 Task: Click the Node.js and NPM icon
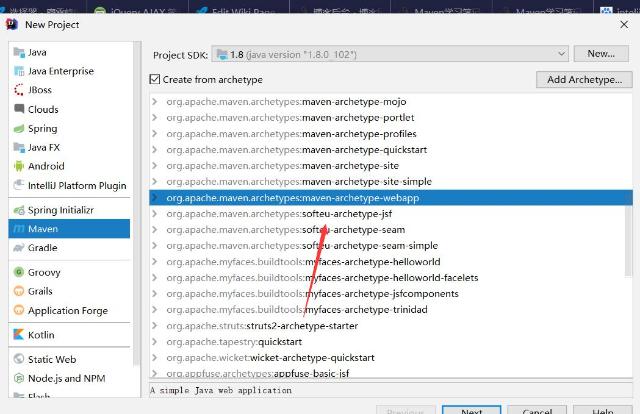pos(19,378)
